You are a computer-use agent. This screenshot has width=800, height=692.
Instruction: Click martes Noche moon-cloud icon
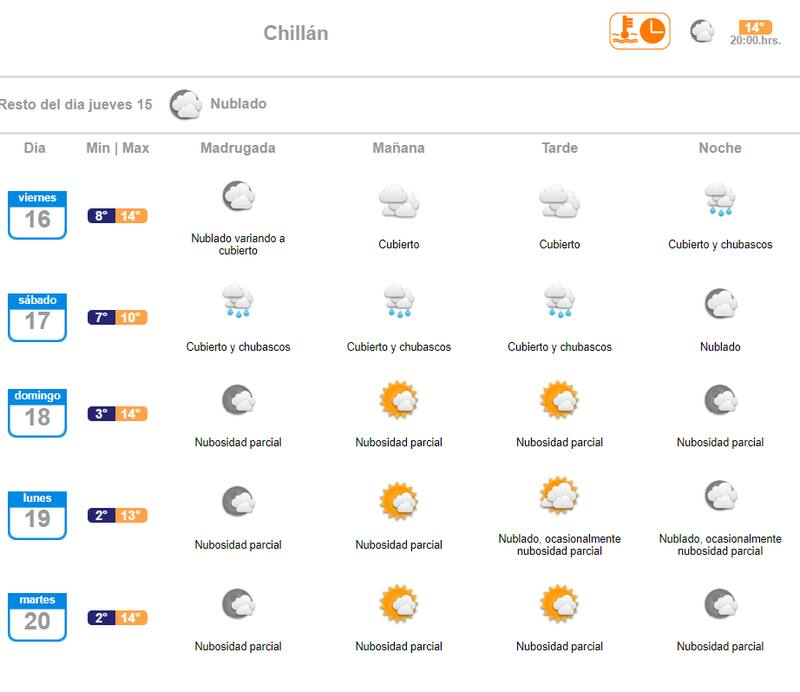tap(720, 604)
